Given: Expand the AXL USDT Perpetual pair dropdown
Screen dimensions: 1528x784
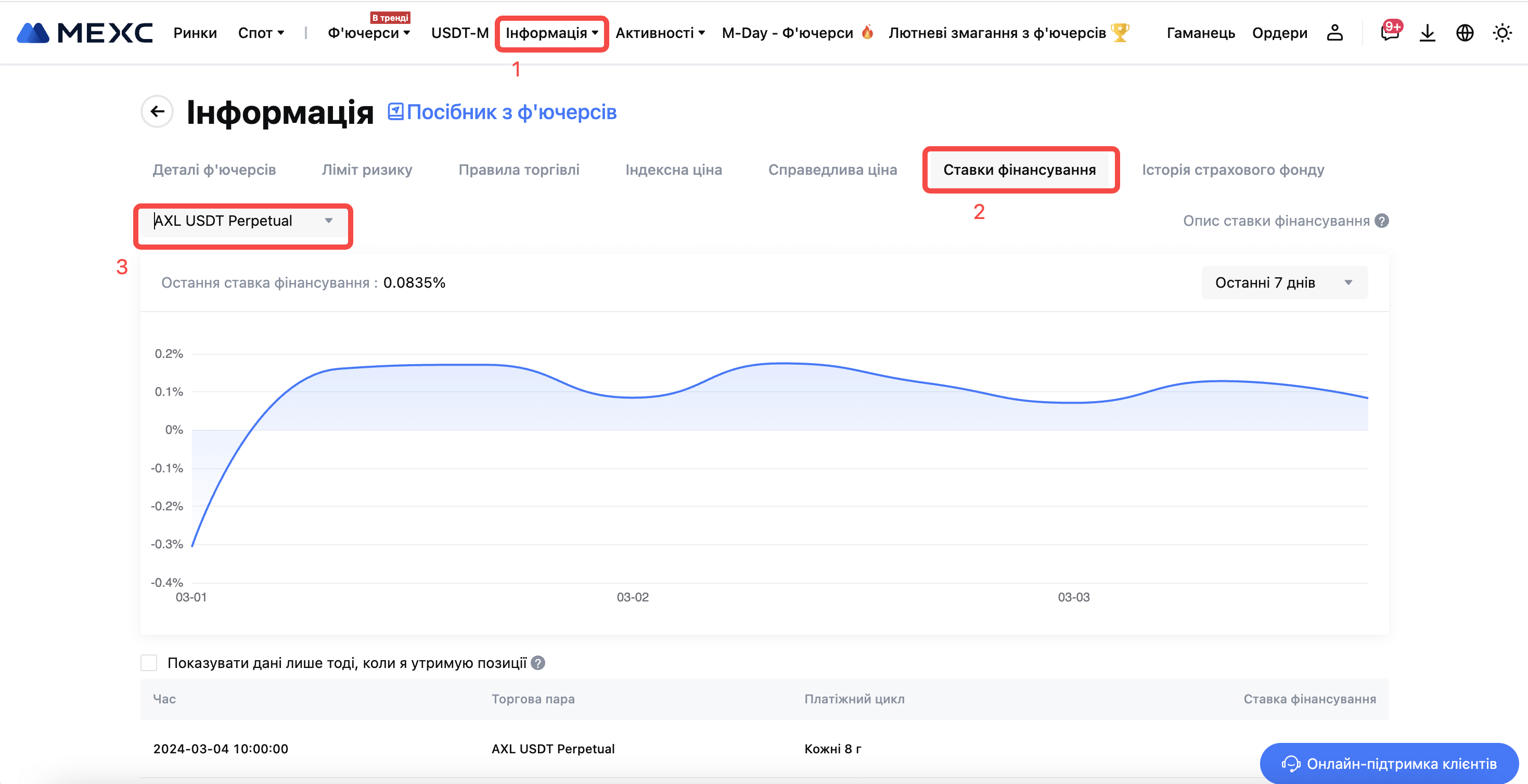Looking at the screenshot, I should (x=243, y=221).
